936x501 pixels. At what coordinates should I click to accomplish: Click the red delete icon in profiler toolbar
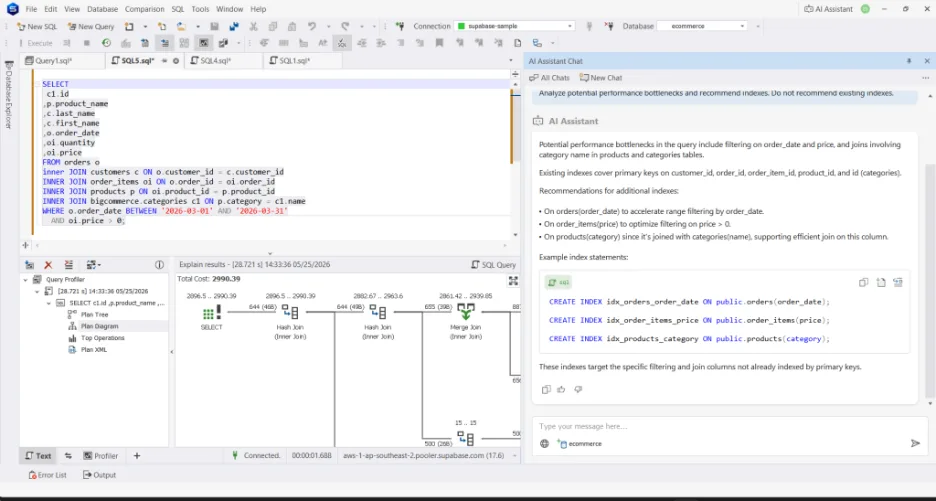click(x=48, y=265)
